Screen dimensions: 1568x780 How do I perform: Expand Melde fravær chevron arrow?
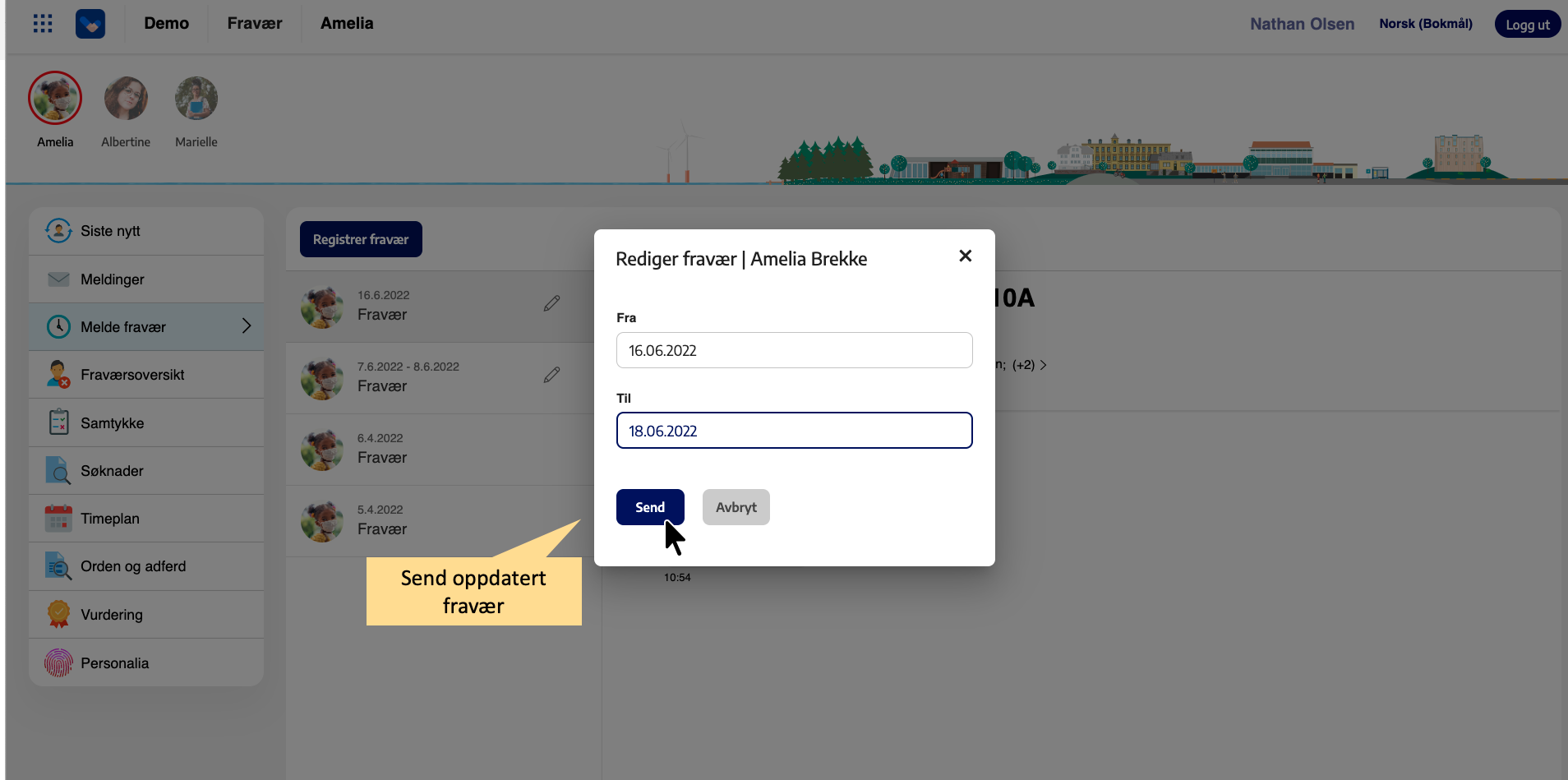pos(246,327)
